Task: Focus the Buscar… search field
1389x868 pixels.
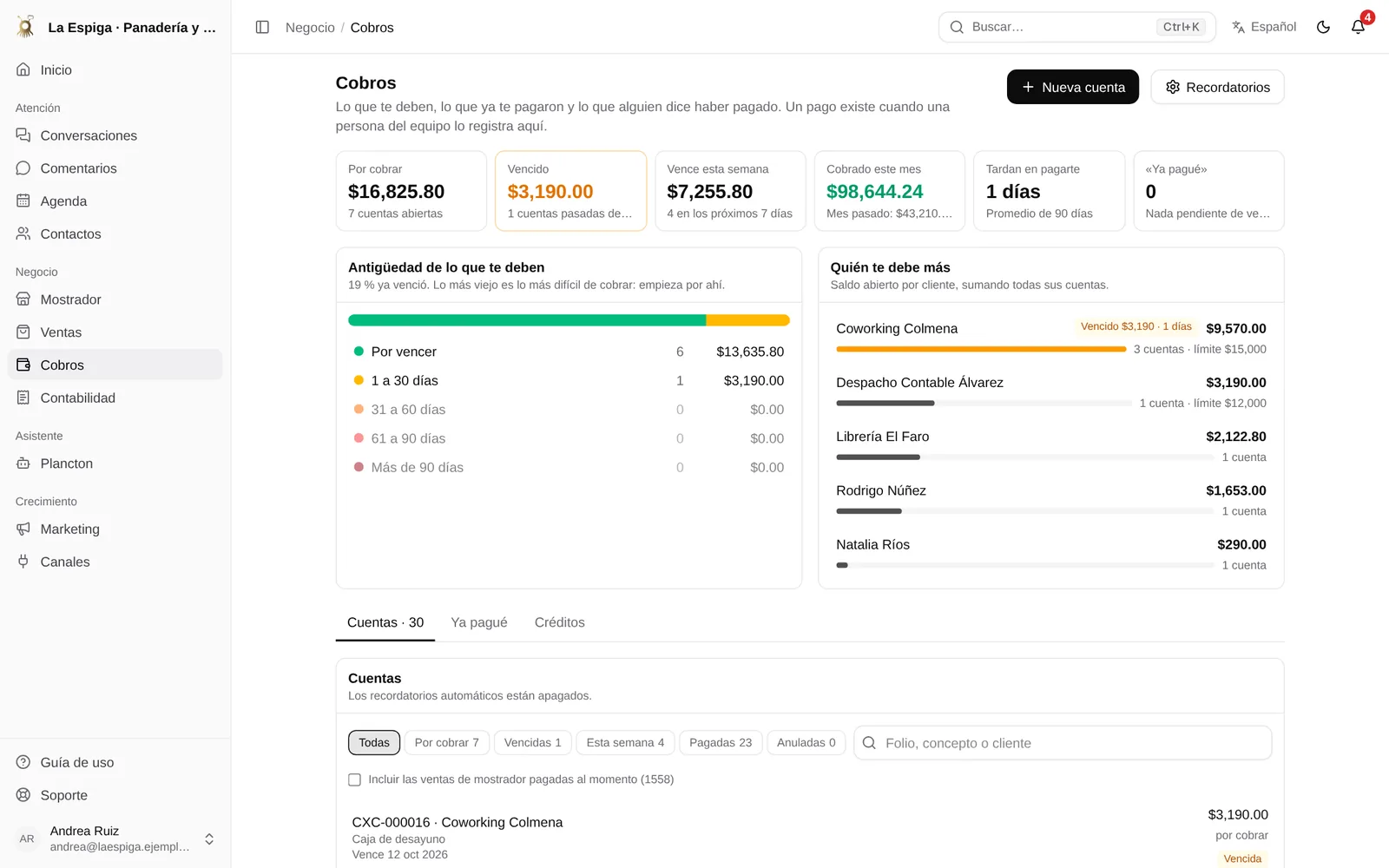Action: pos(1077,27)
